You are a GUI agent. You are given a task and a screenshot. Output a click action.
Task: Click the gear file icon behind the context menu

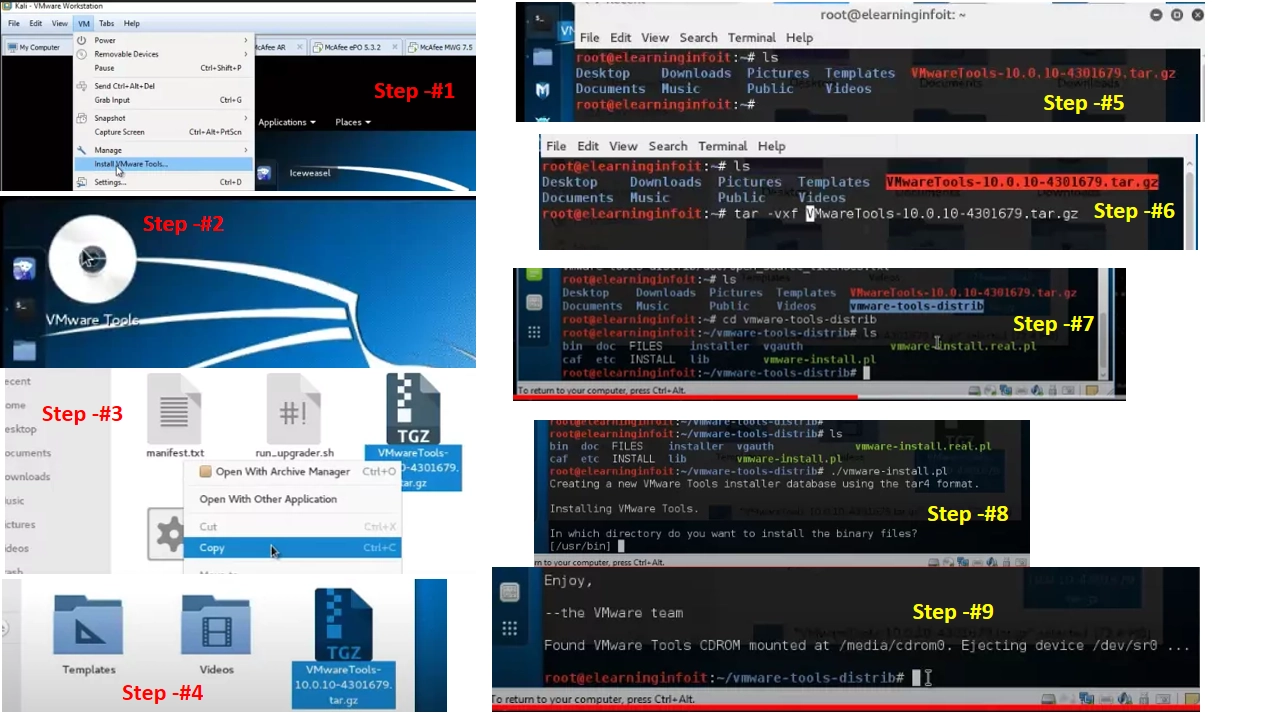[166, 532]
